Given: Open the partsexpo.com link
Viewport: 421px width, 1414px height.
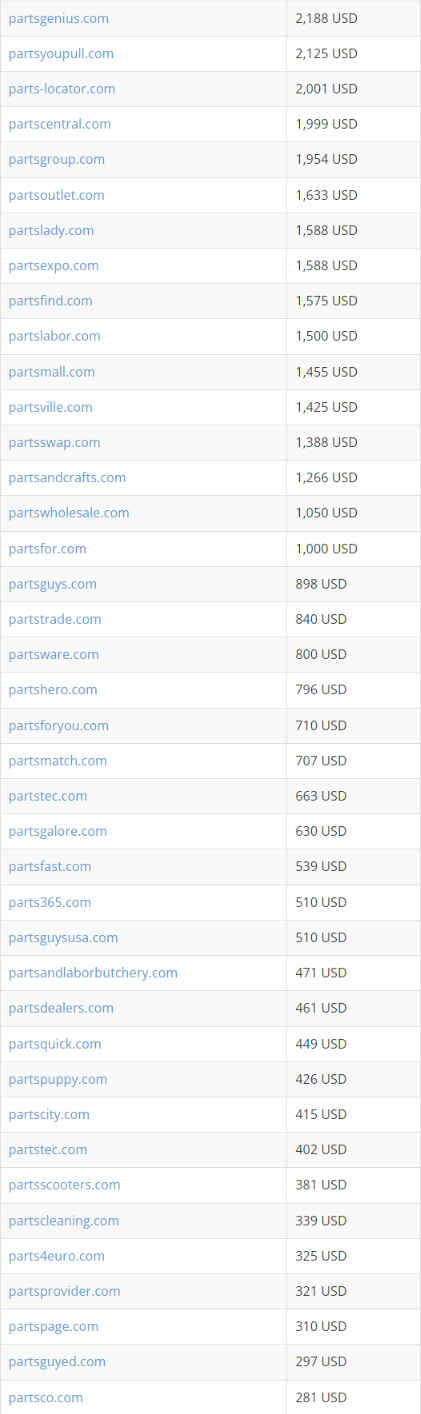Looking at the screenshot, I should pos(53,265).
